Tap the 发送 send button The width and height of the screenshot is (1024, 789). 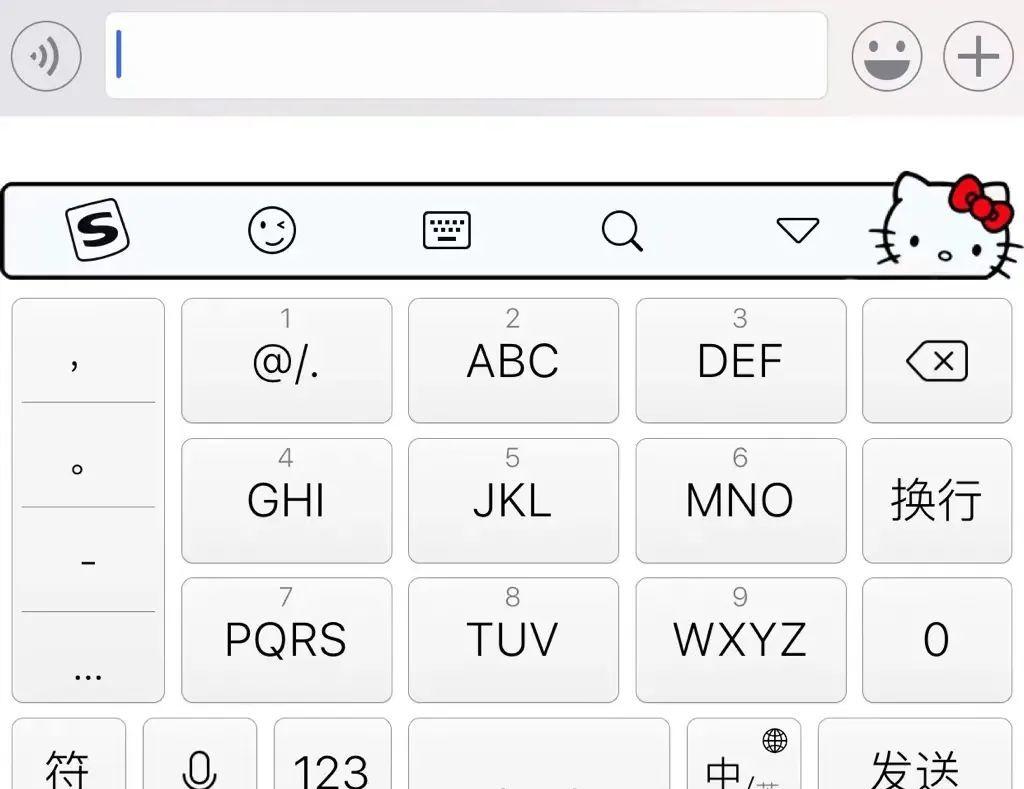(914, 754)
